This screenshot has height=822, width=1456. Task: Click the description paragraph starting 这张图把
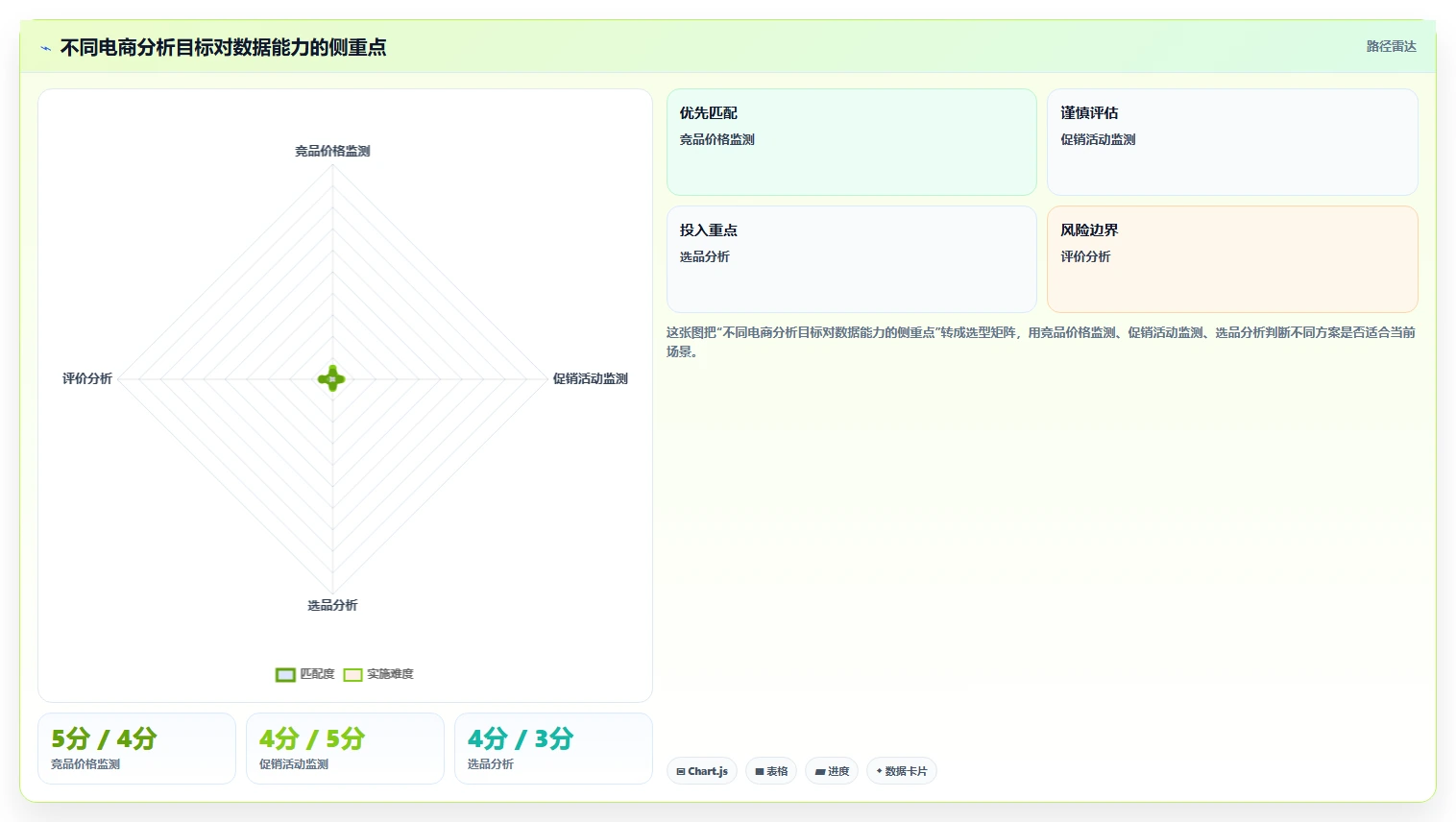1041,342
